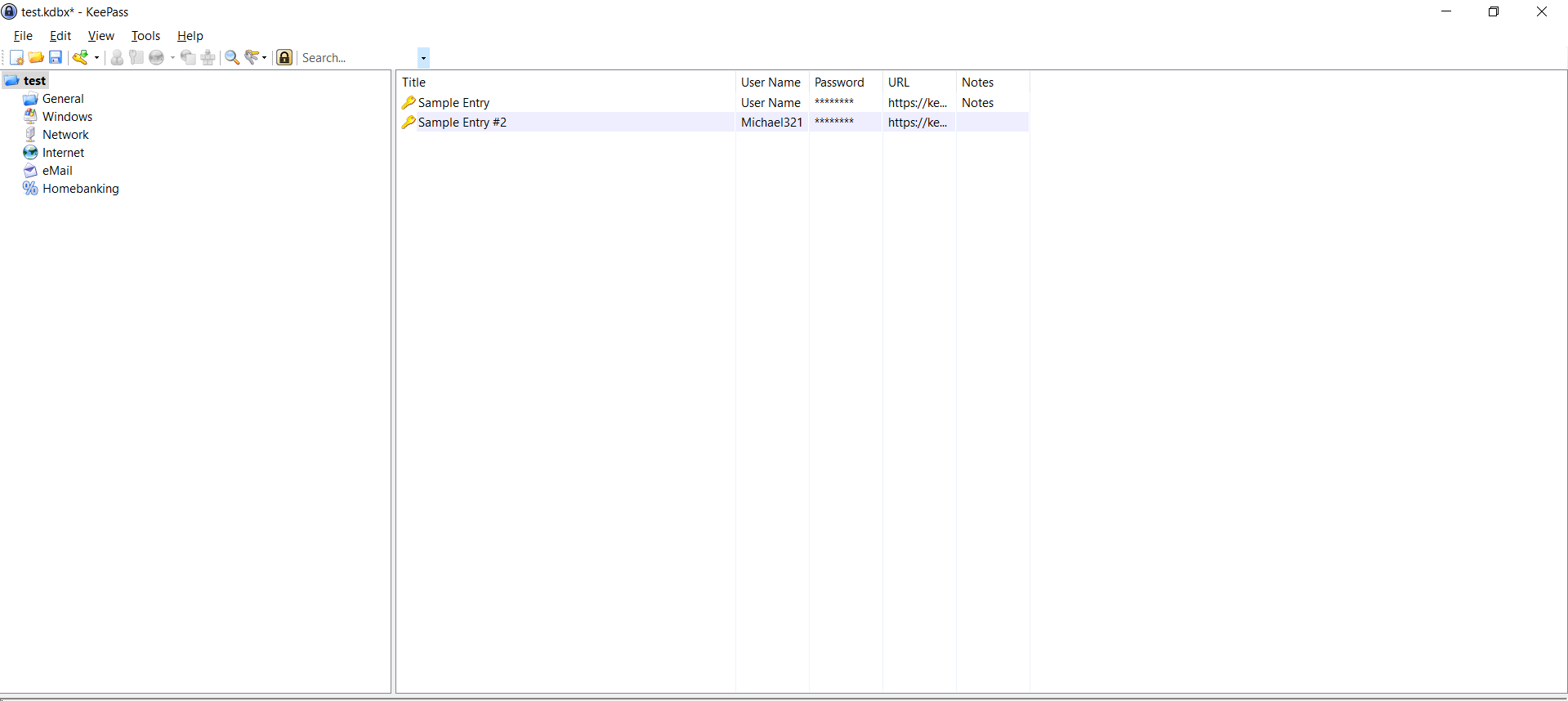The height and width of the screenshot is (701, 1568).
Task: Copy password with the greyed key toolbar icon
Action: 136,57
